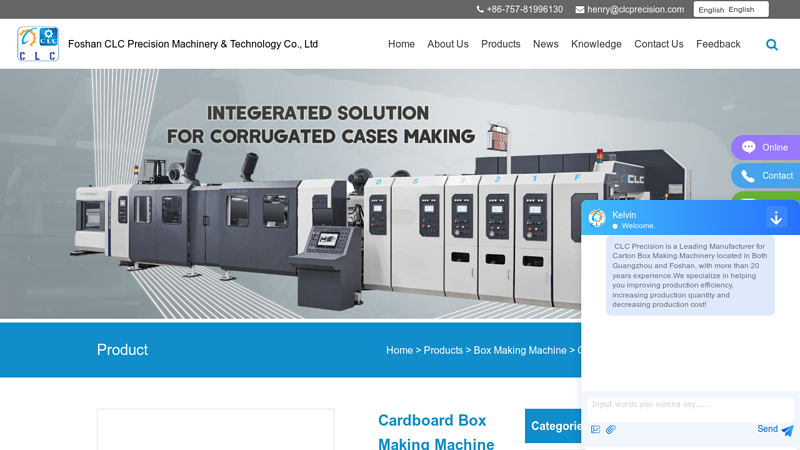The width and height of the screenshot is (800, 450).
Task: Click the Cardboard Box Making Machine title
Action: coord(436,431)
